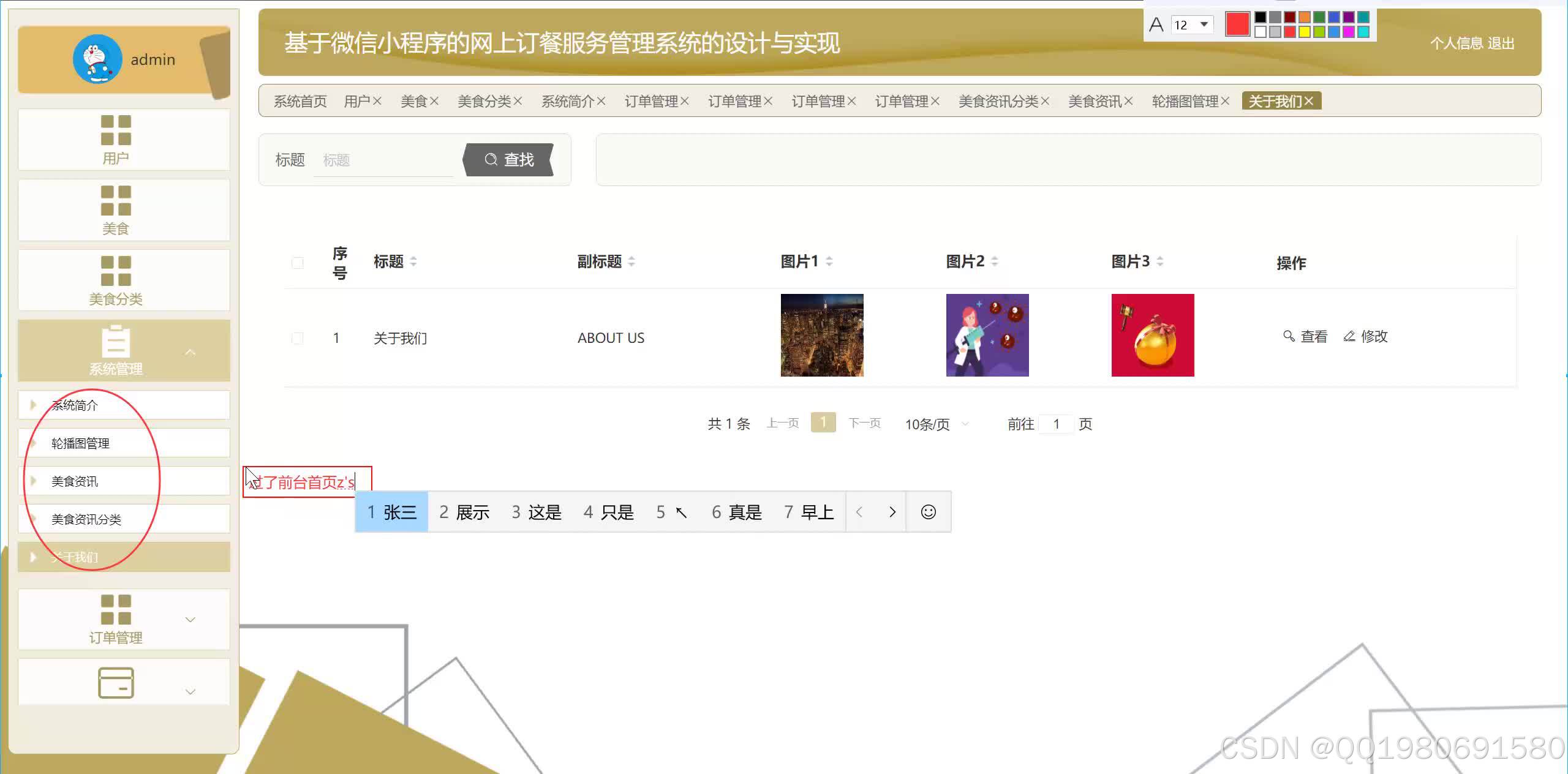Pick the yellow color swatch in palette
Image resolution: width=1568 pixels, height=774 pixels.
click(1304, 32)
